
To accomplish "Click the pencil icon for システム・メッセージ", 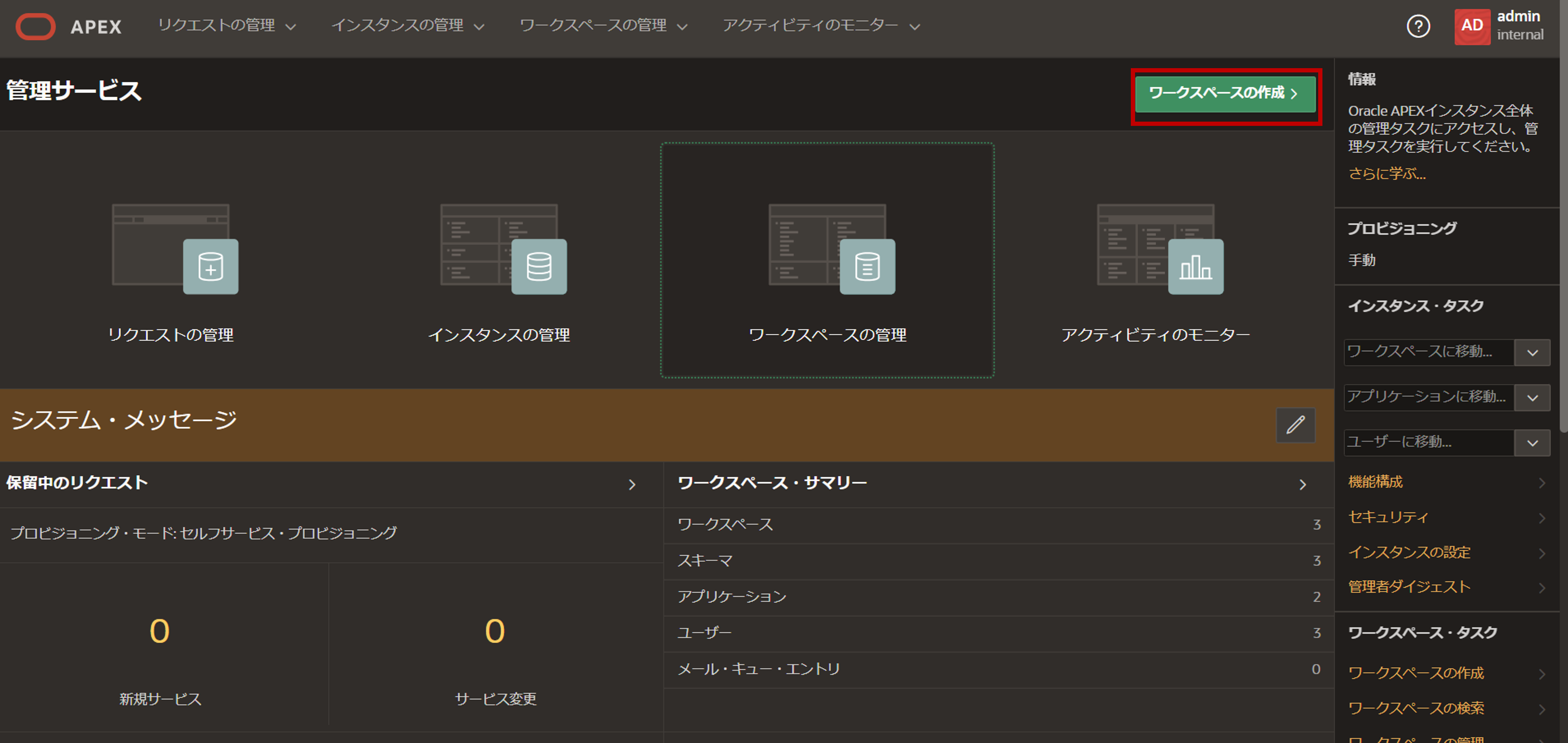I will tap(1295, 425).
